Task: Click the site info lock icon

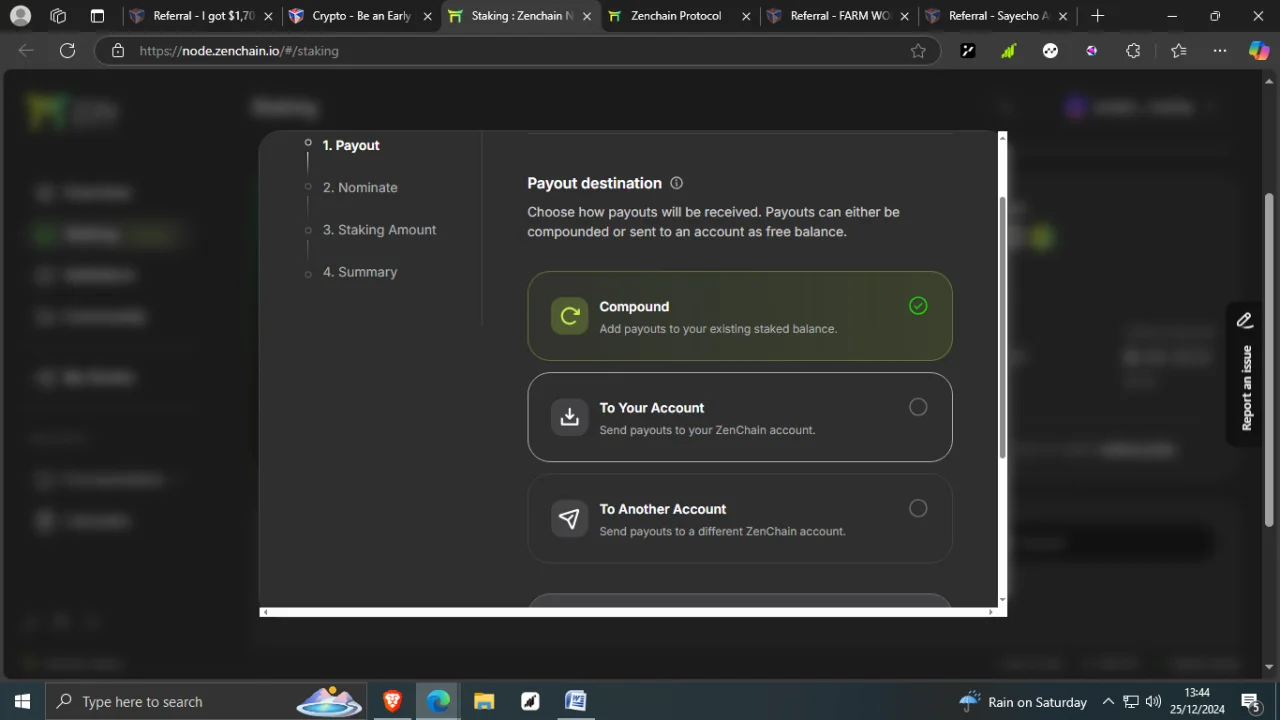Action: pos(118,51)
